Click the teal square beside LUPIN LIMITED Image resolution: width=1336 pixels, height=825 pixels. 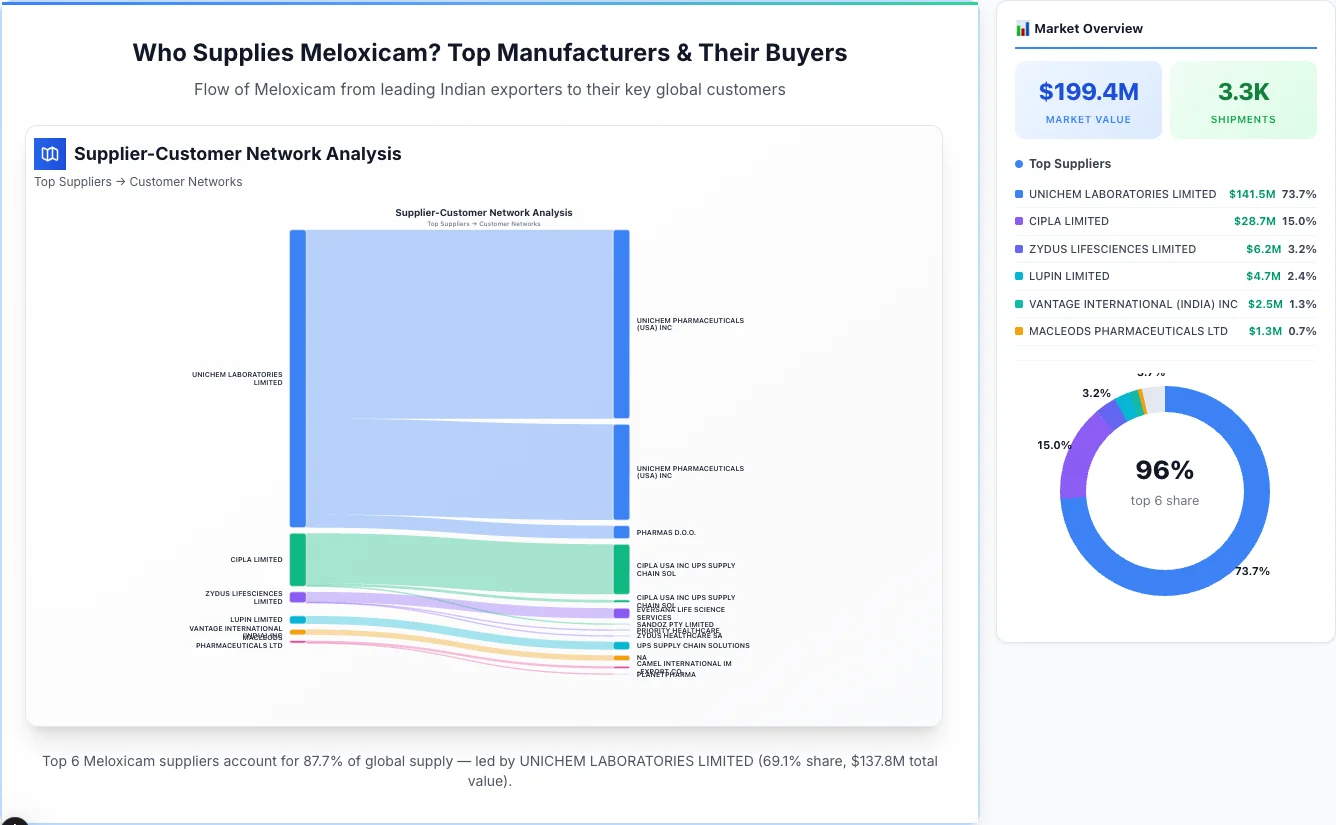(x=1018, y=276)
